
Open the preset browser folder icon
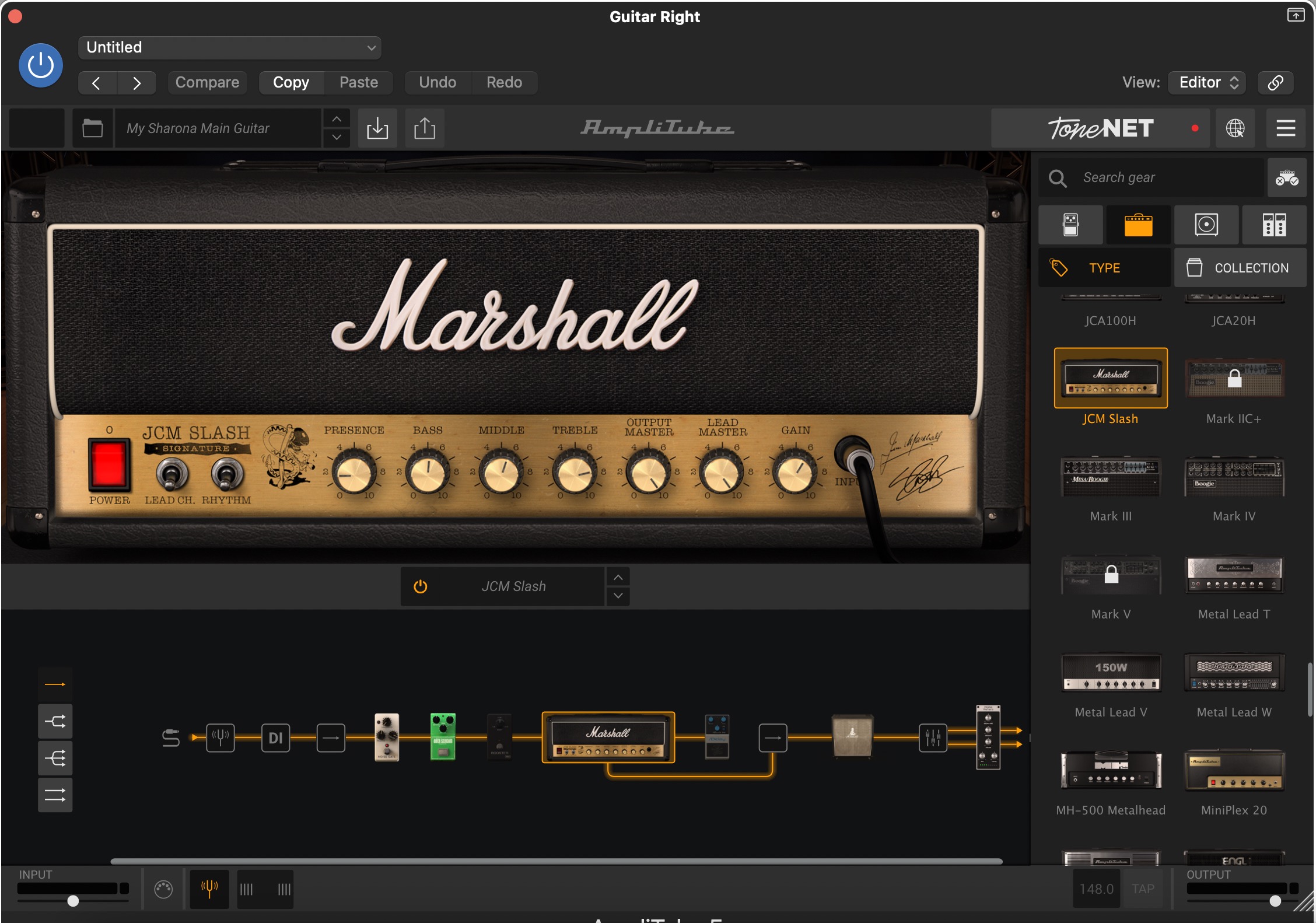92,128
